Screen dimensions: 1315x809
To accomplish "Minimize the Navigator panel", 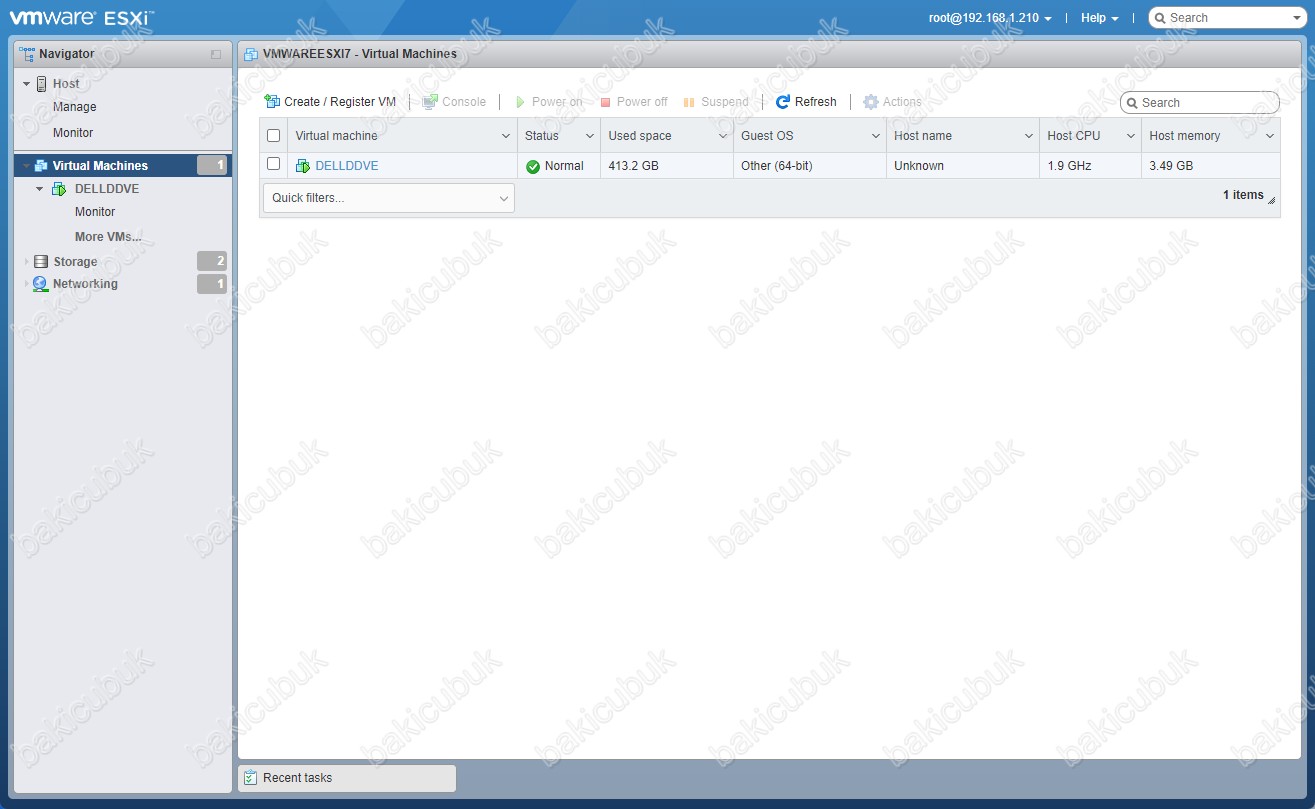I will [216, 54].
